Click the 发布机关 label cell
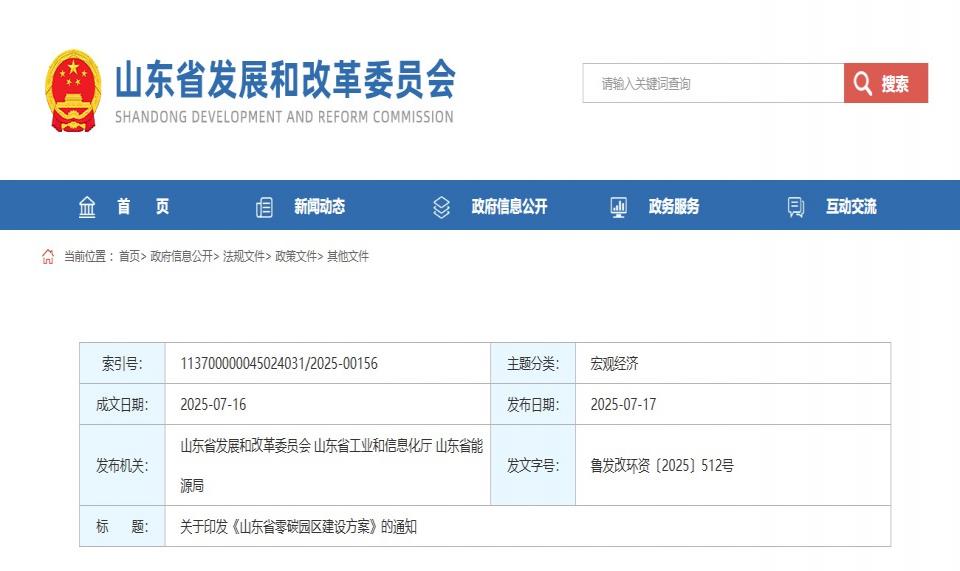Viewport: 960px width, 571px height. coord(122,466)
